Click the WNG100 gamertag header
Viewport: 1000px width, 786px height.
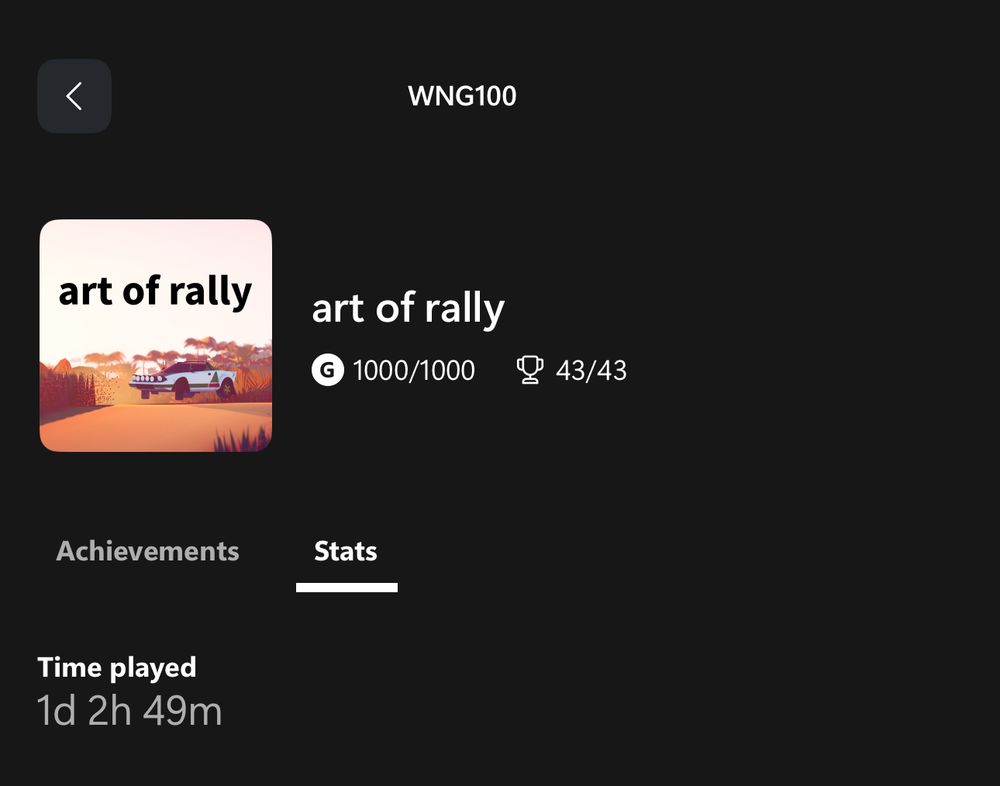coord(462,96)
